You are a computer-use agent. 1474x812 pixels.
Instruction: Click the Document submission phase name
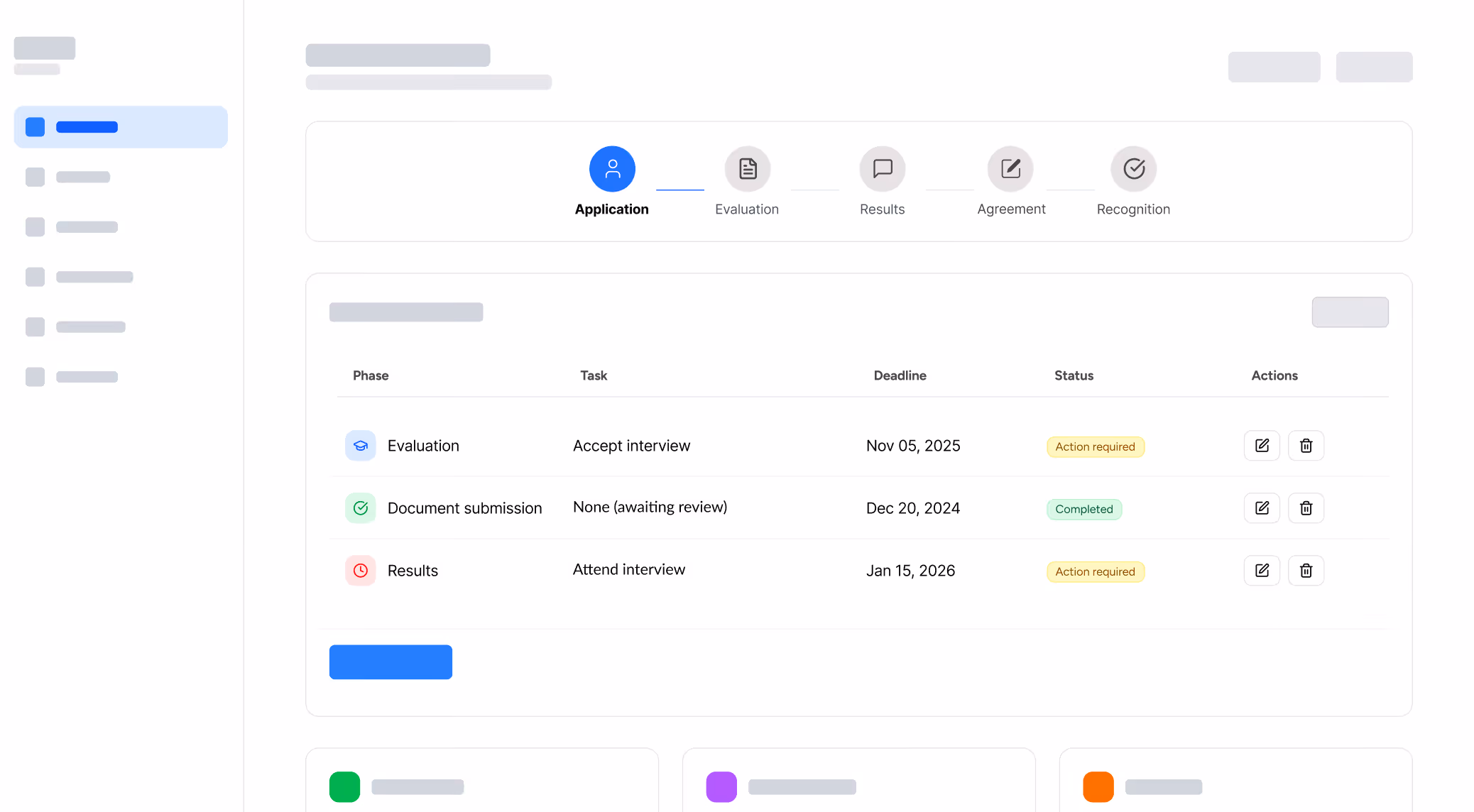tap(464, 508)
